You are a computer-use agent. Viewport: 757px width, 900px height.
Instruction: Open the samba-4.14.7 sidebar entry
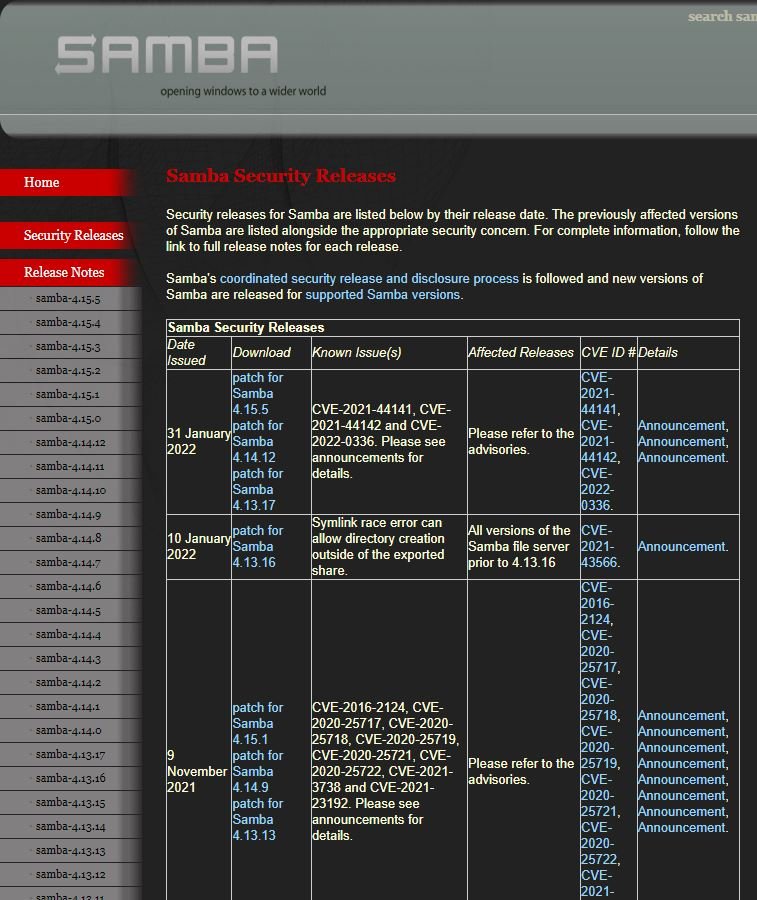(68, 562)
